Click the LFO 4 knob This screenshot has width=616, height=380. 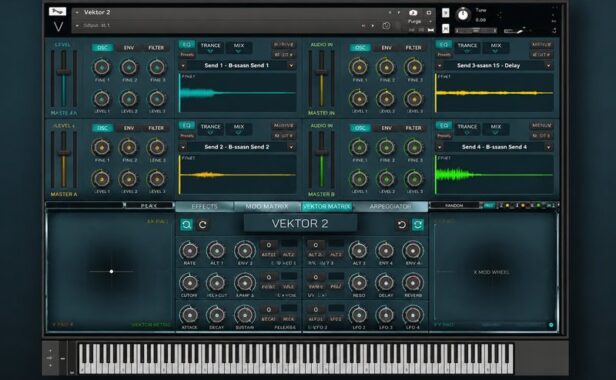click(x=412, y=315)
